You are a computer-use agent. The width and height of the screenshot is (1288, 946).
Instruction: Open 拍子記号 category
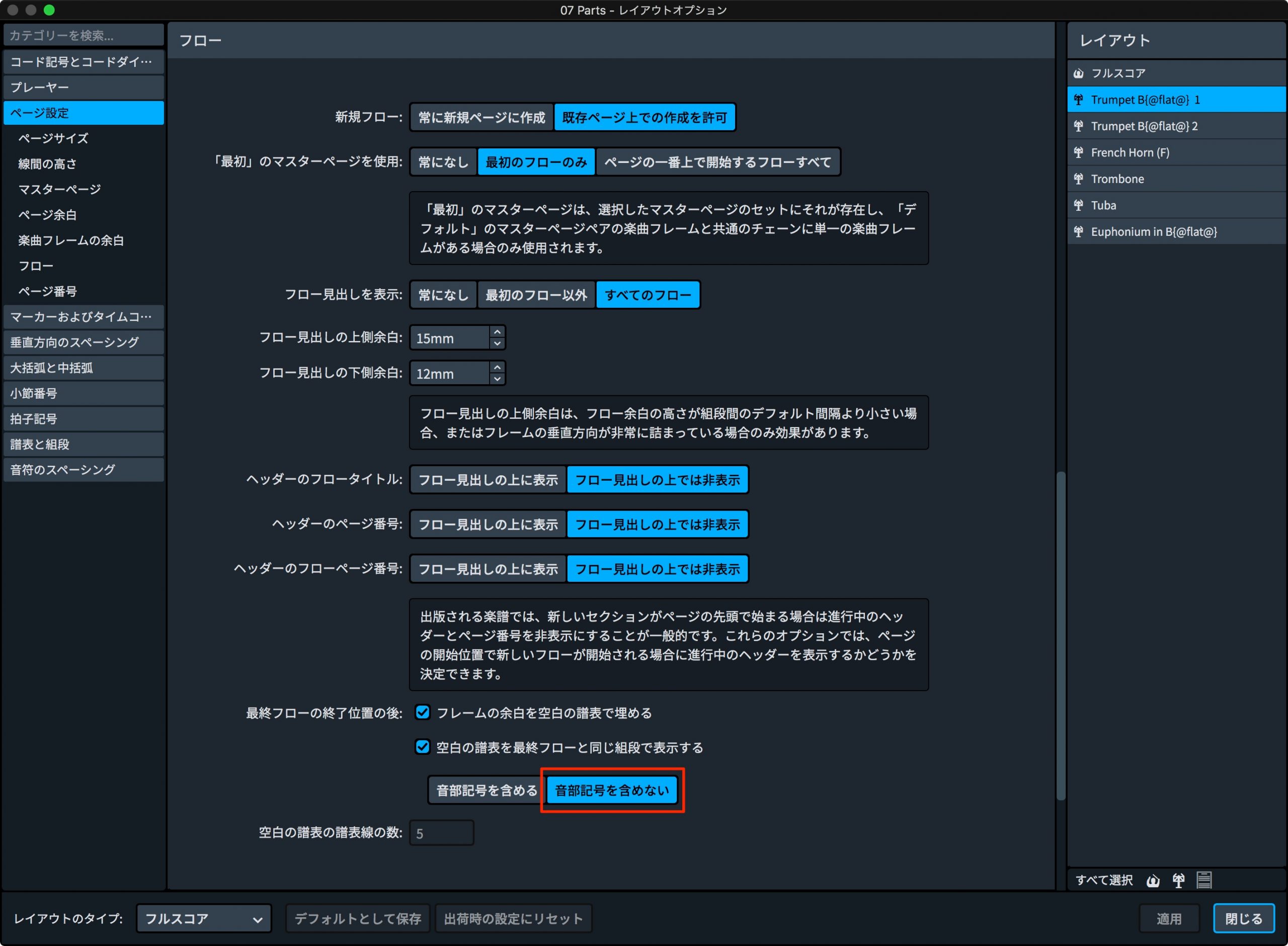[x=84, y=418]
